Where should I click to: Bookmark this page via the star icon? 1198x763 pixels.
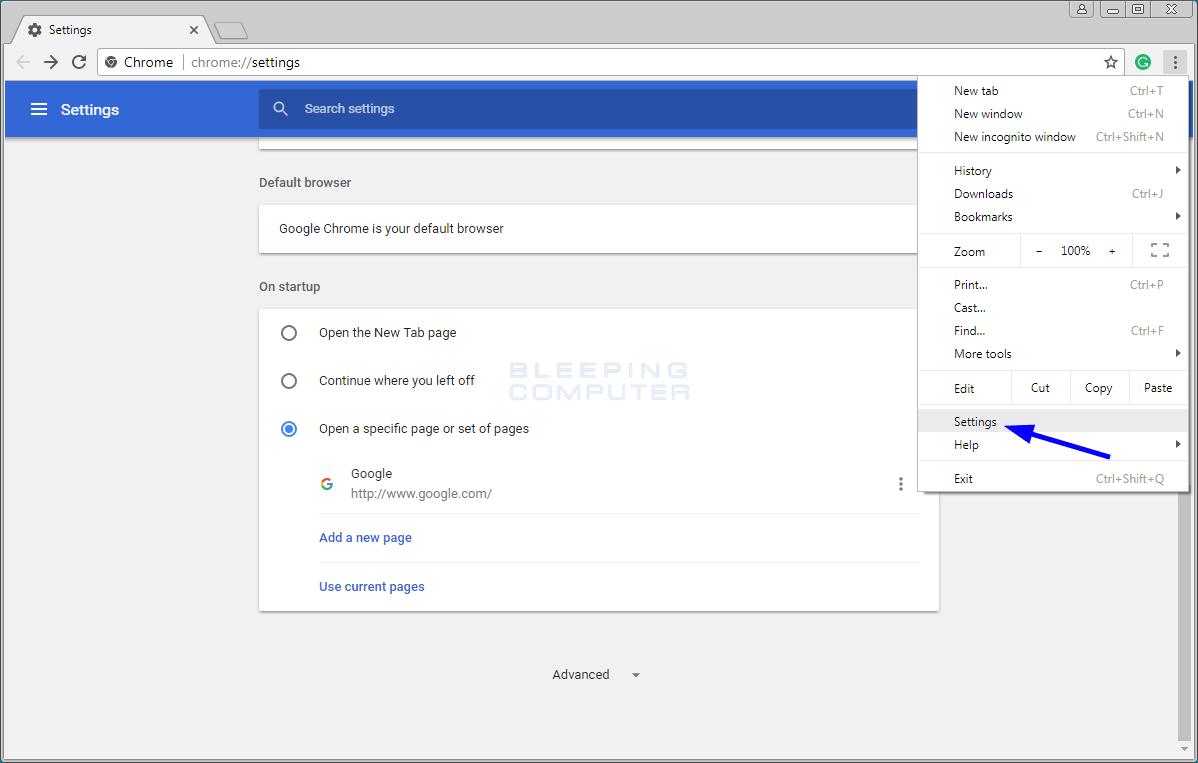pos(1111,62)
